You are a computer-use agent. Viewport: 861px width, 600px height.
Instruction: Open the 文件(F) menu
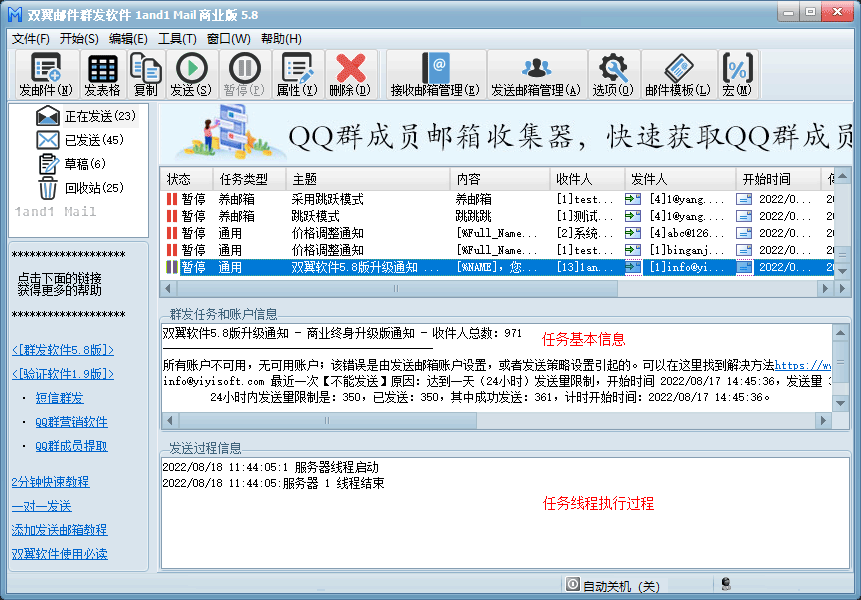click(x=31, y=38)
